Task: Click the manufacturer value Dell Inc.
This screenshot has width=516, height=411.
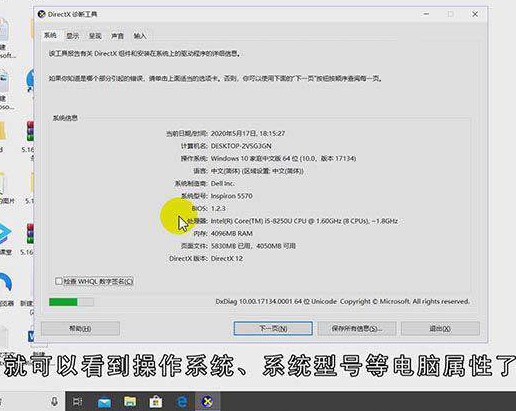Action: (x=223, y=183)
